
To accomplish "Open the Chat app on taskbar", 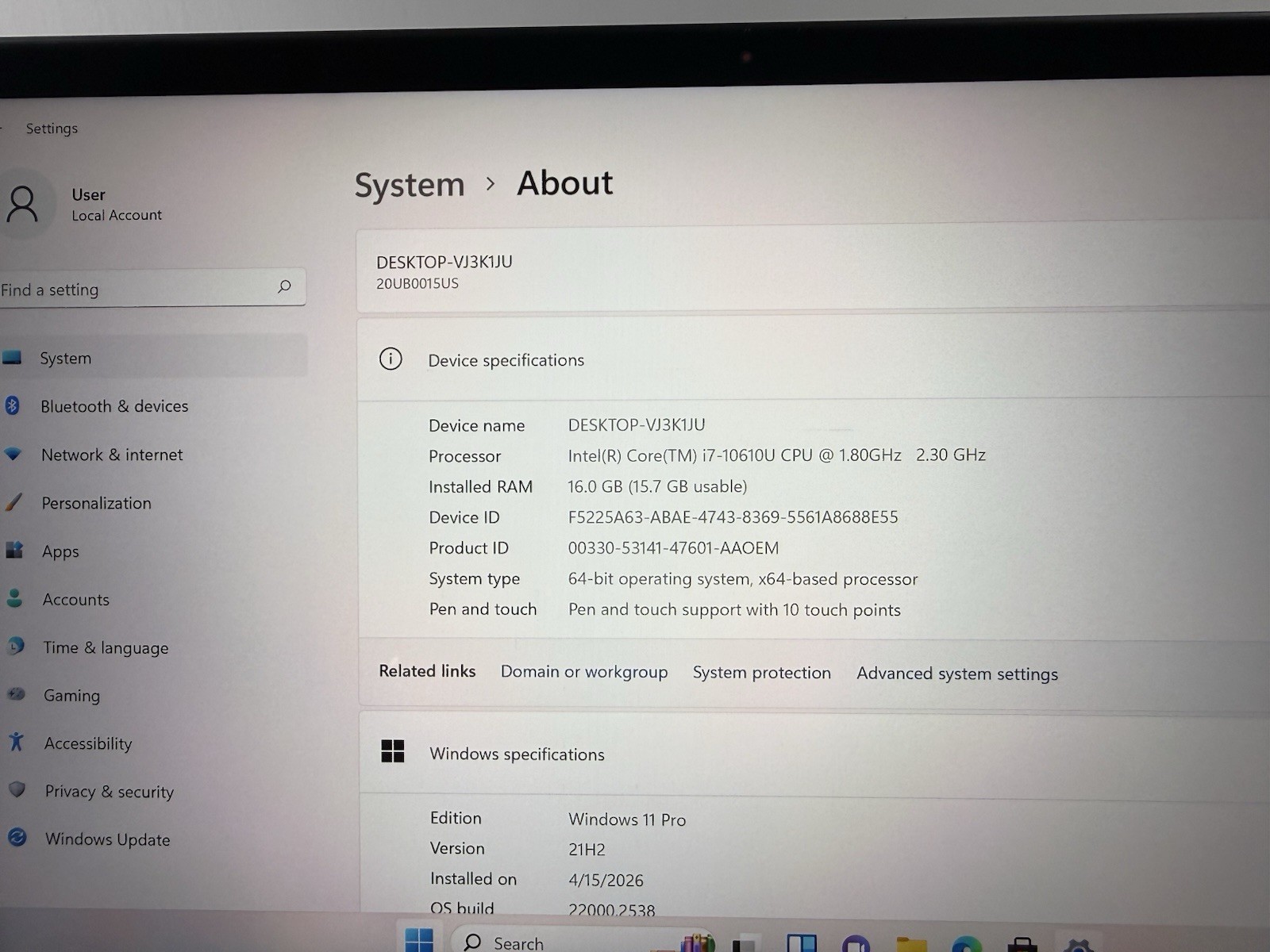I will tap(856, 944).
